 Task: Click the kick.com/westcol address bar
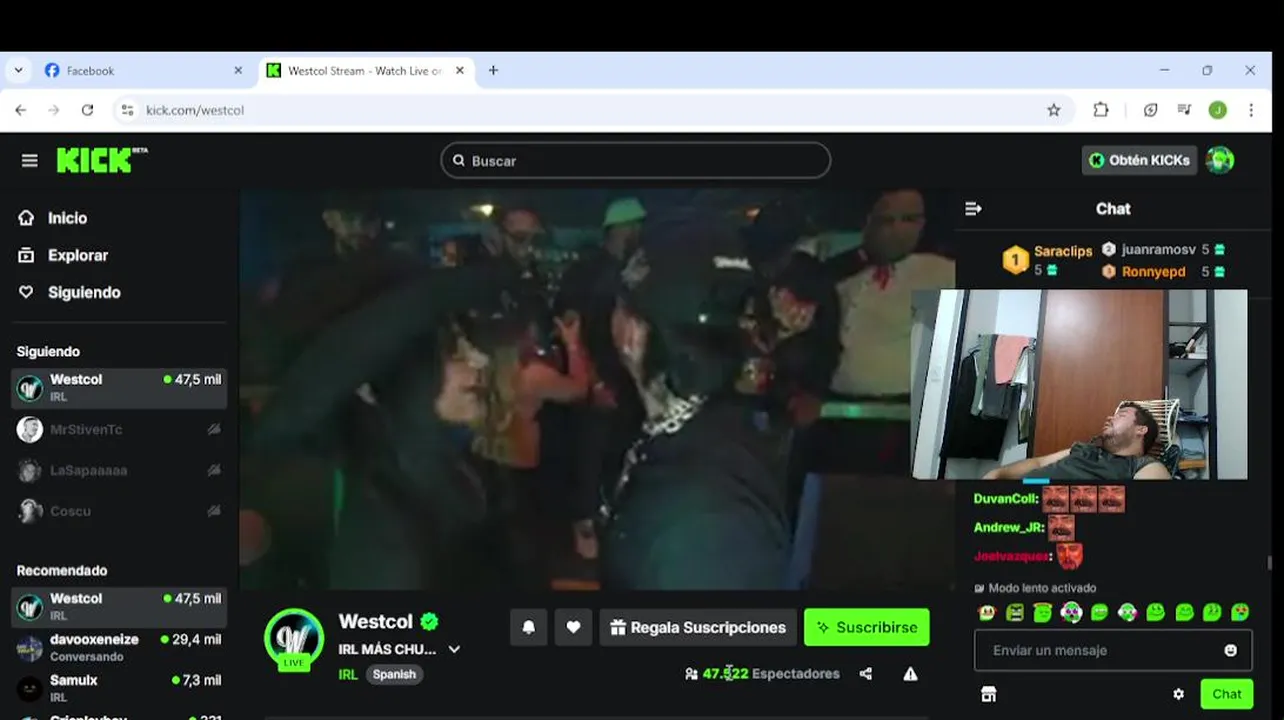[x=593, y=110]
